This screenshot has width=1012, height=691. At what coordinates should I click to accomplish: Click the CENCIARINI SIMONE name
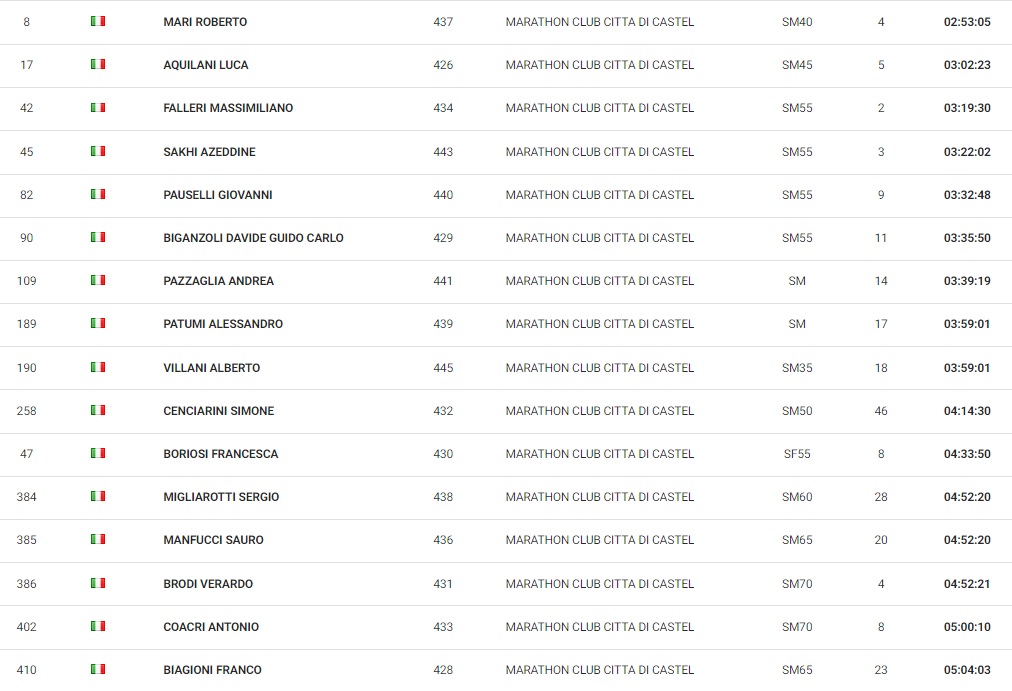pos(219,411)
